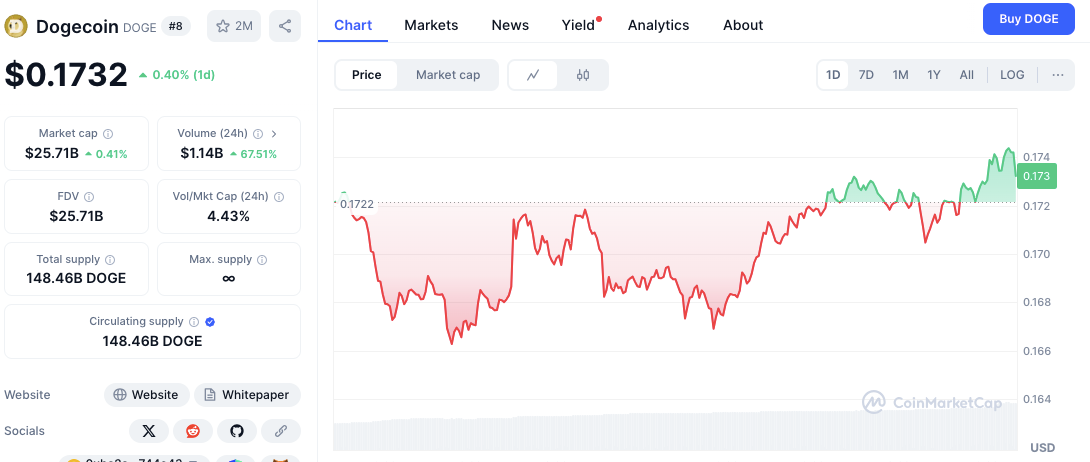Open the Markets tab

(431, 25)
